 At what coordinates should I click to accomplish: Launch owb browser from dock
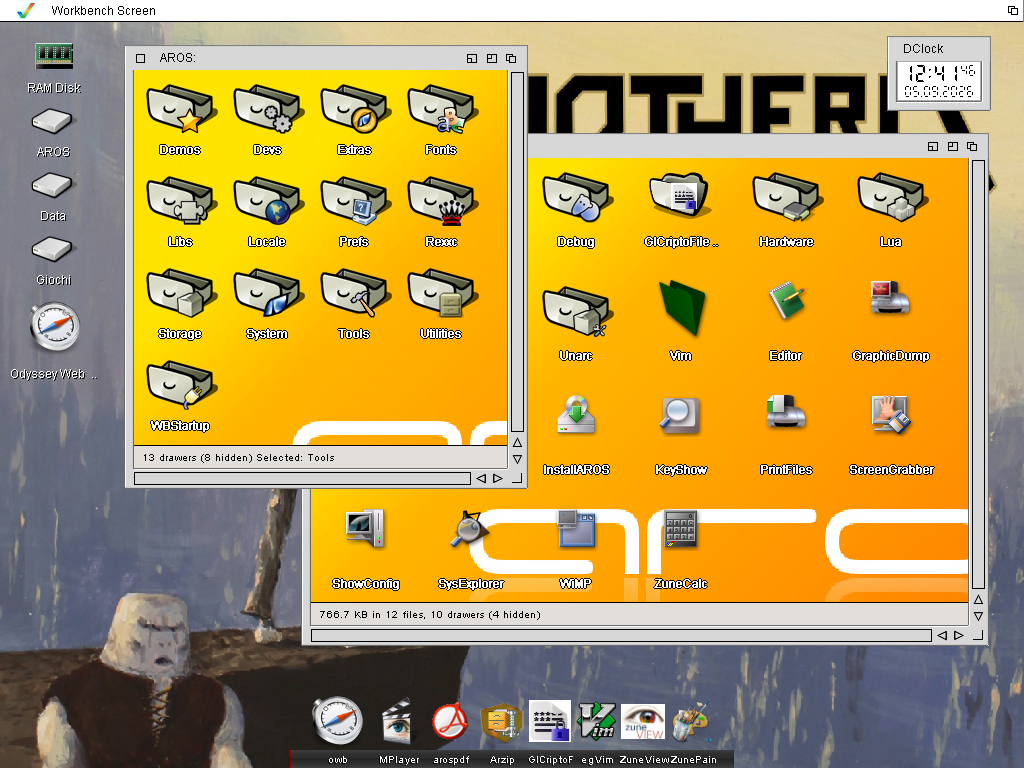tap(337, 721)
